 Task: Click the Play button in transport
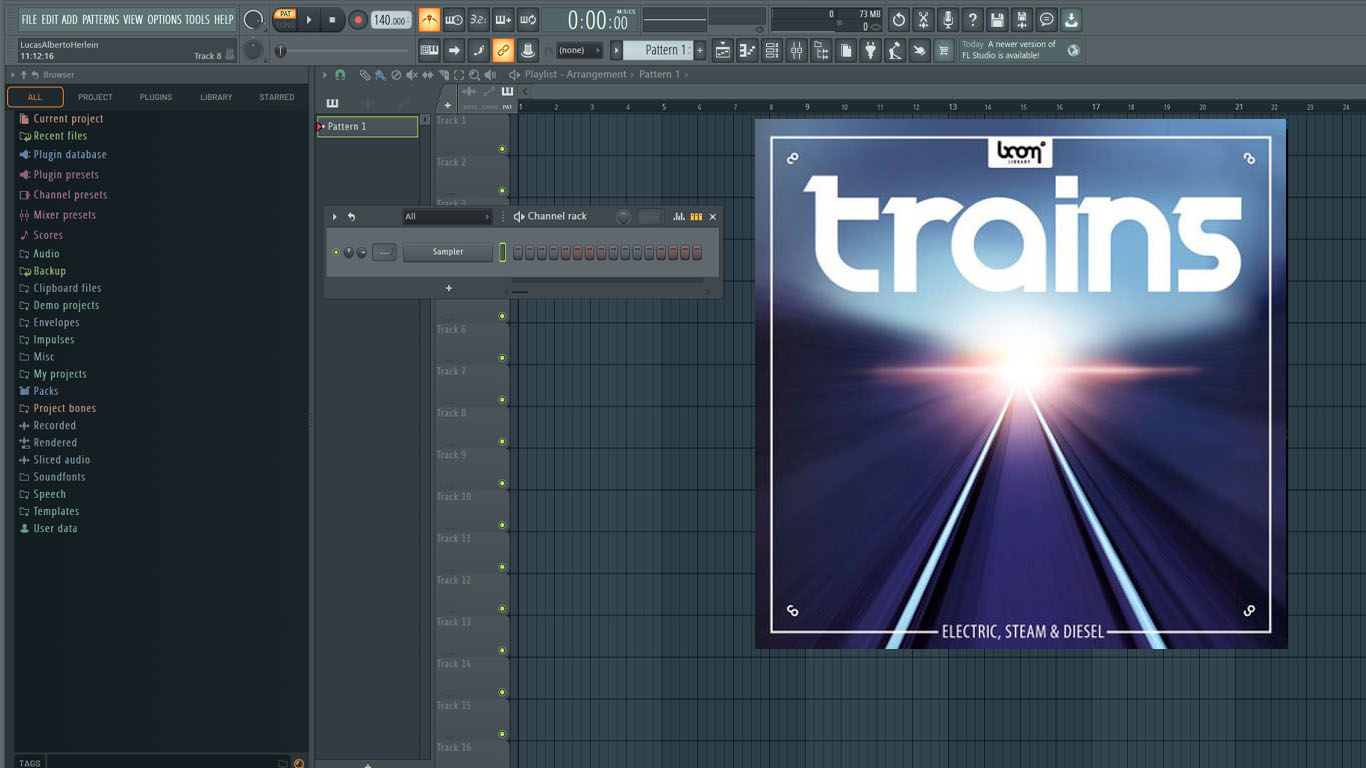[x=309, y=20]
